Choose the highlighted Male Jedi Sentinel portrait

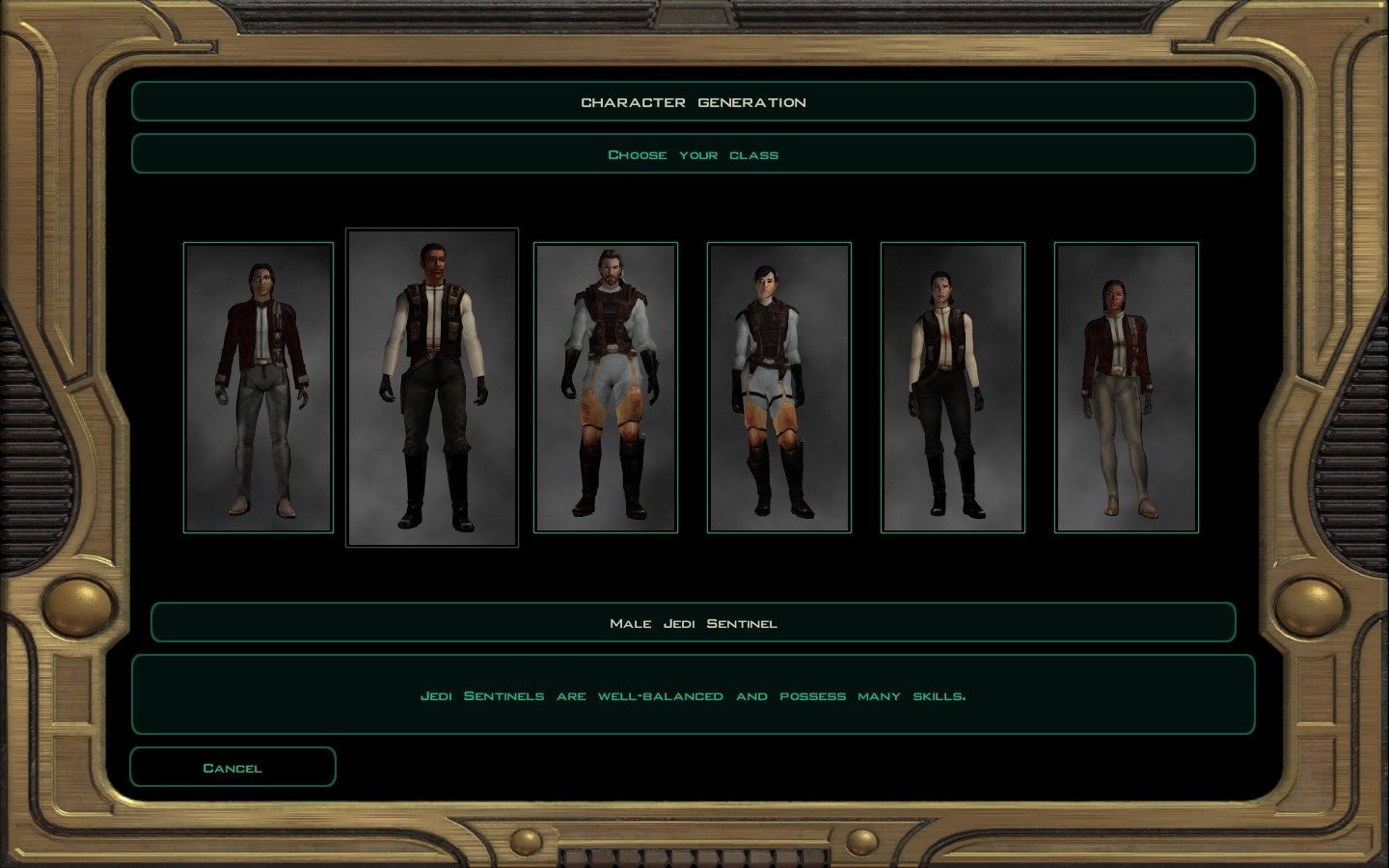pos(432,388)
